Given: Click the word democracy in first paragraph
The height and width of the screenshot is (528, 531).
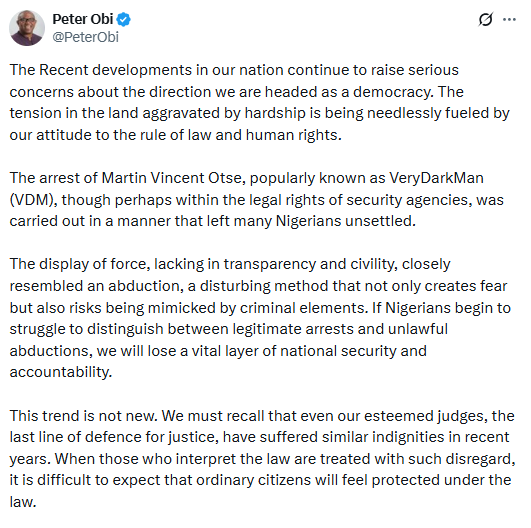Looking at the screenshot, I should point(393,92).
